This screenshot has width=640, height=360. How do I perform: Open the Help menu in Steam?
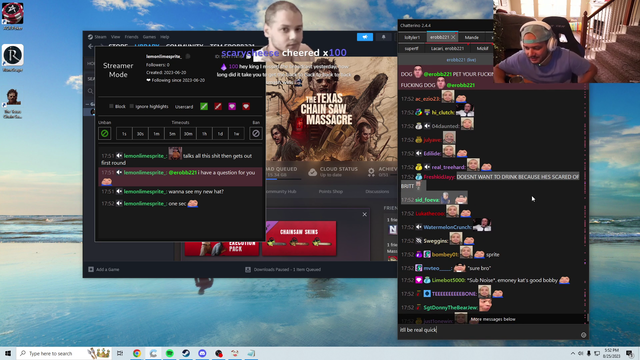164,37
